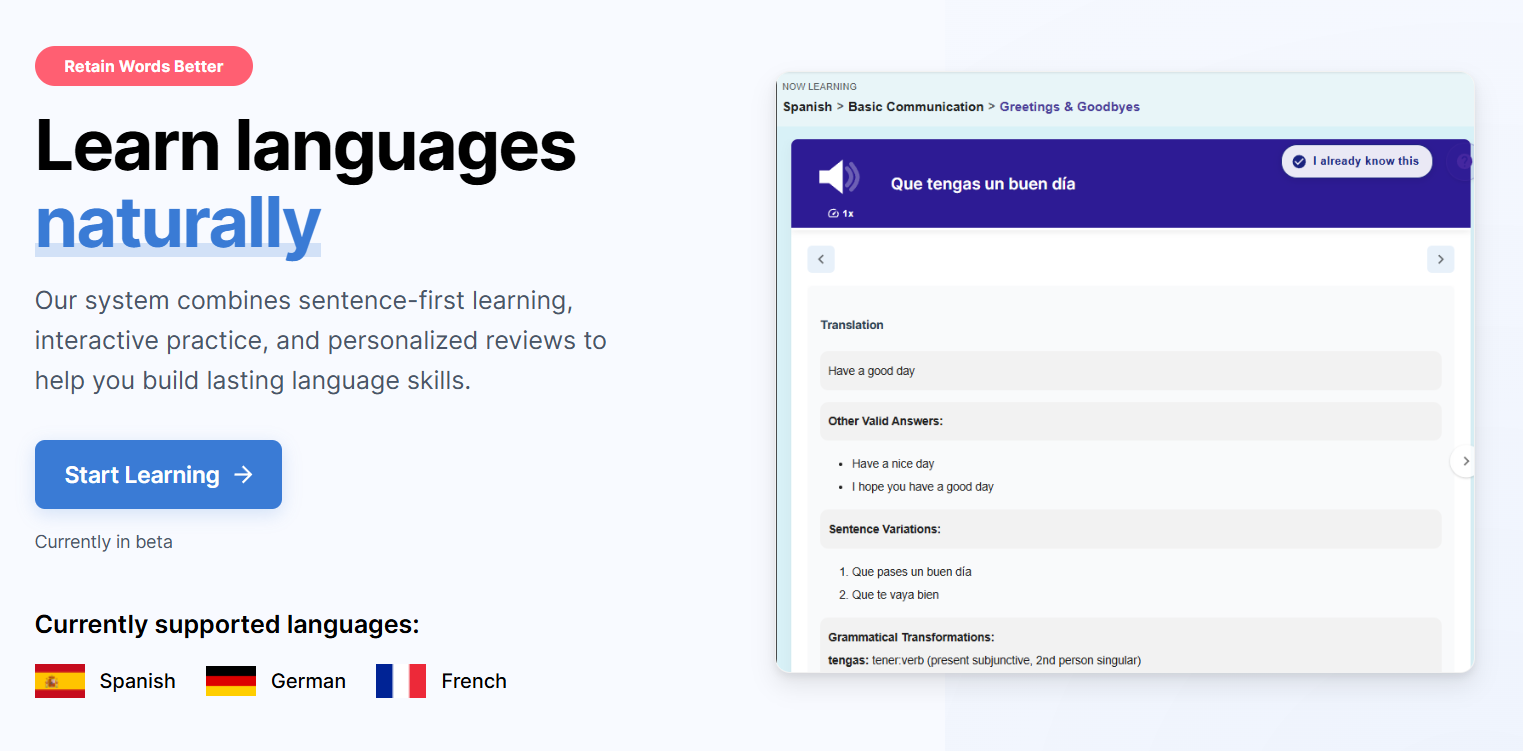Select the French flag icon

tap(400, 680)
